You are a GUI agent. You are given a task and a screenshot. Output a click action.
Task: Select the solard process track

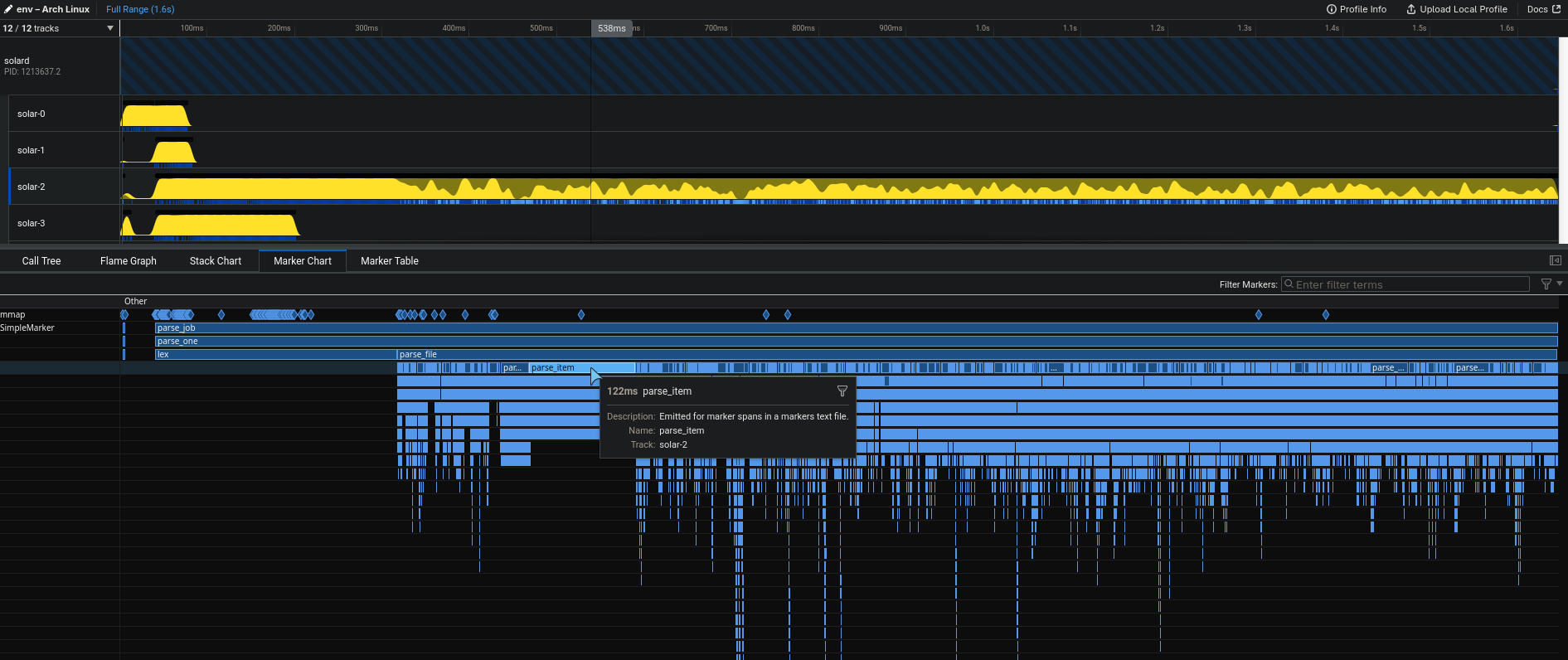click(x=60, y=66)
